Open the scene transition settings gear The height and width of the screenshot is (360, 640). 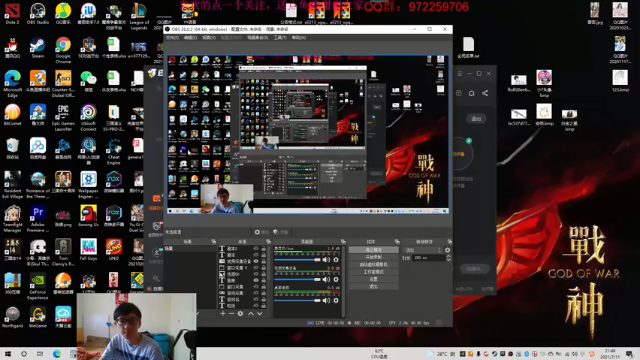[x=448, y=250]
